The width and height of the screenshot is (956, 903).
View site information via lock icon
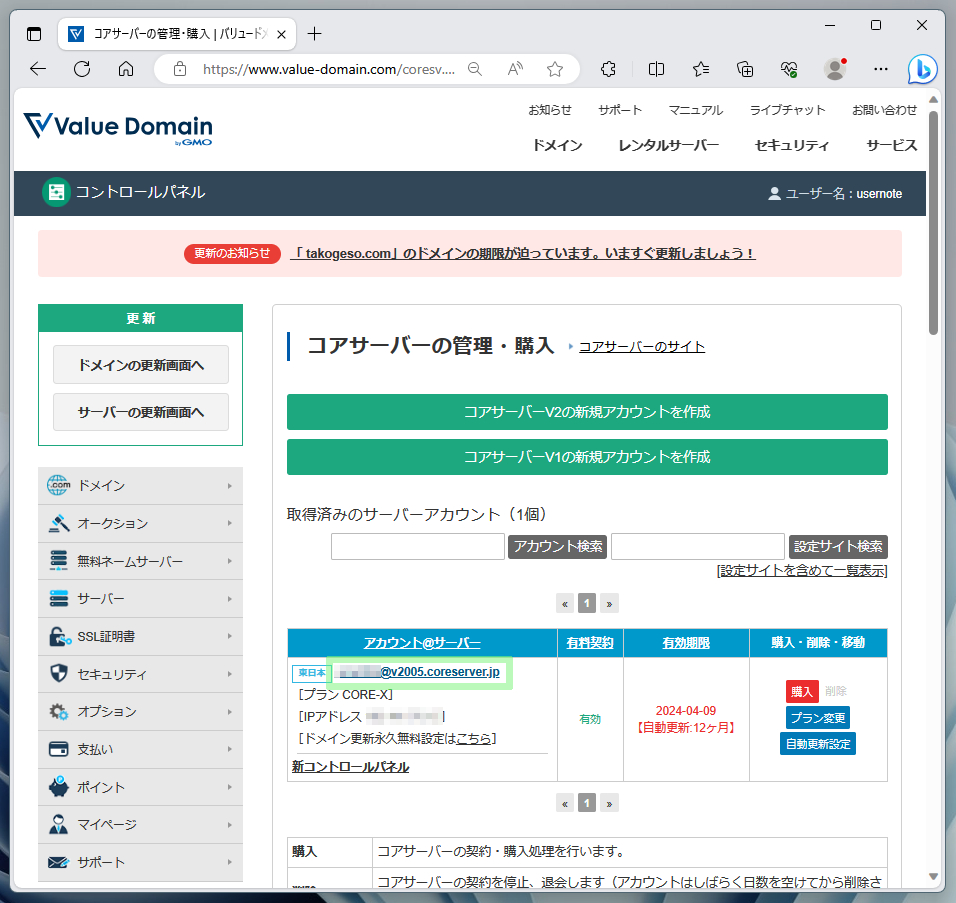click(x=180, y=69)
